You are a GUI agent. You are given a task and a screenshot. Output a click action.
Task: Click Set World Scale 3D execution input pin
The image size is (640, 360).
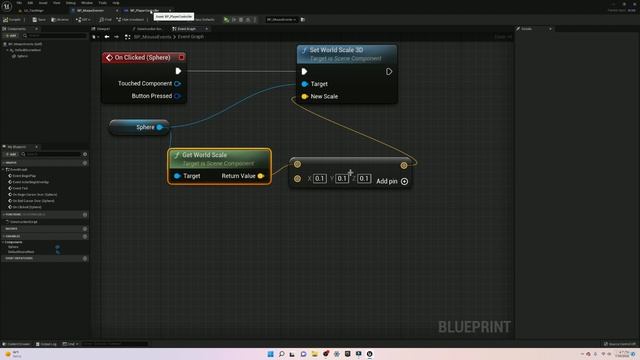304,71
